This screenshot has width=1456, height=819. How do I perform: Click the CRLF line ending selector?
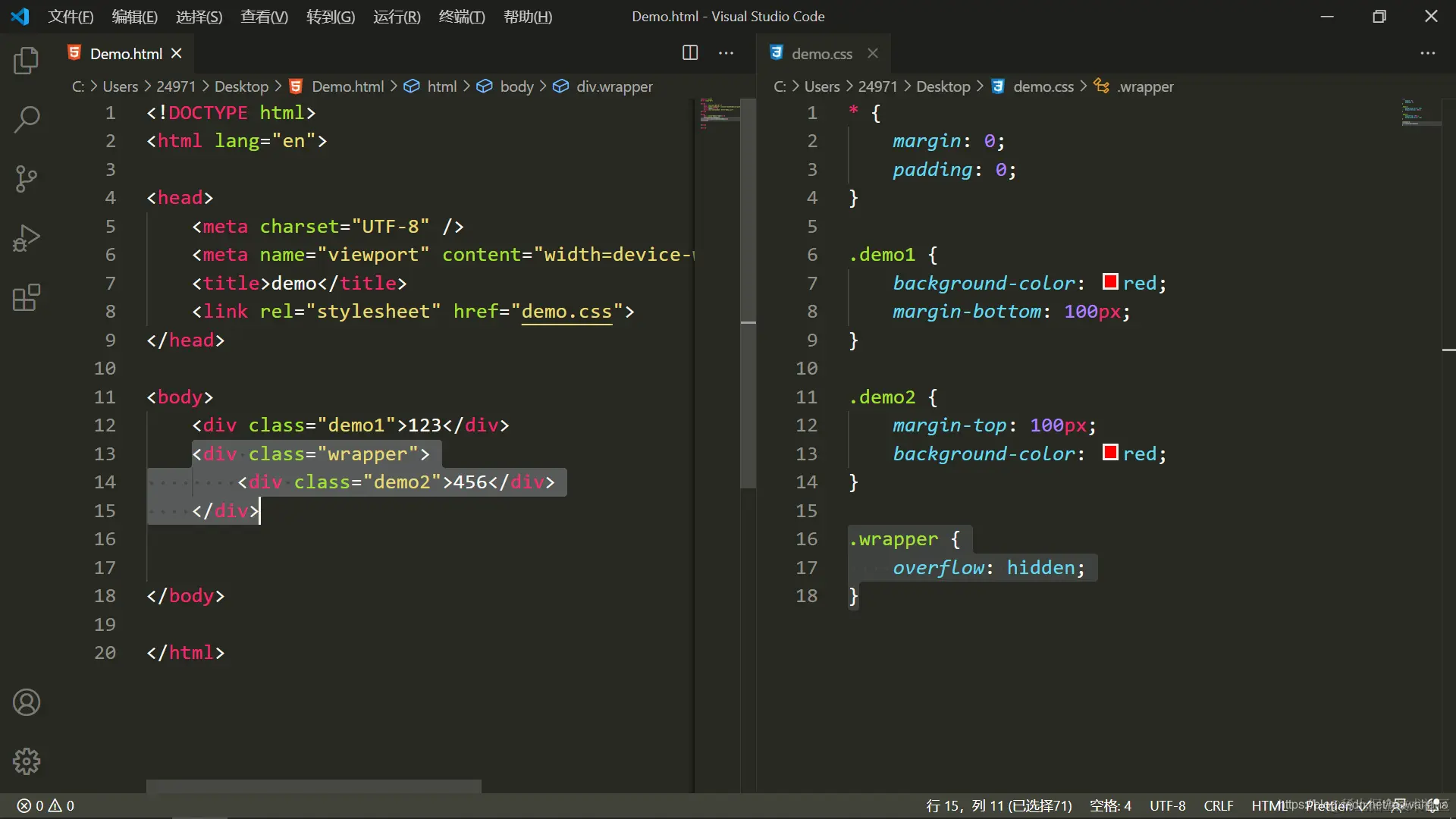1218,805
